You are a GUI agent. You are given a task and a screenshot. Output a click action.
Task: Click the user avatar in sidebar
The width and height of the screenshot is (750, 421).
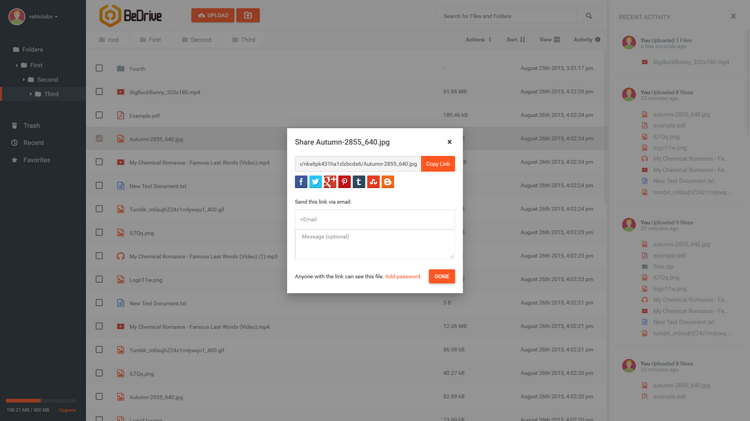[17, 16]
